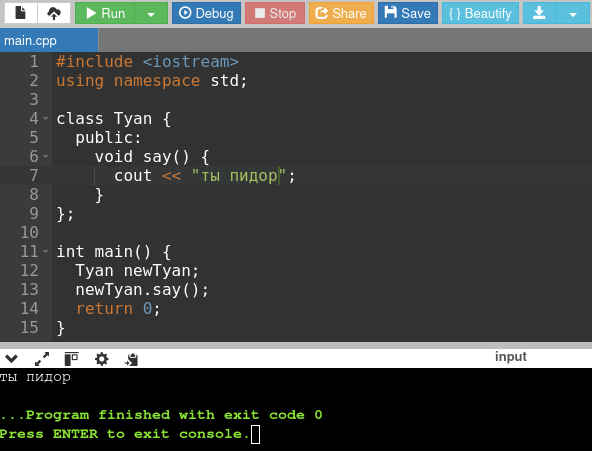592x451 pixels.
Task: Open the Run options dropdown arrow
Action: pos(151,13)
